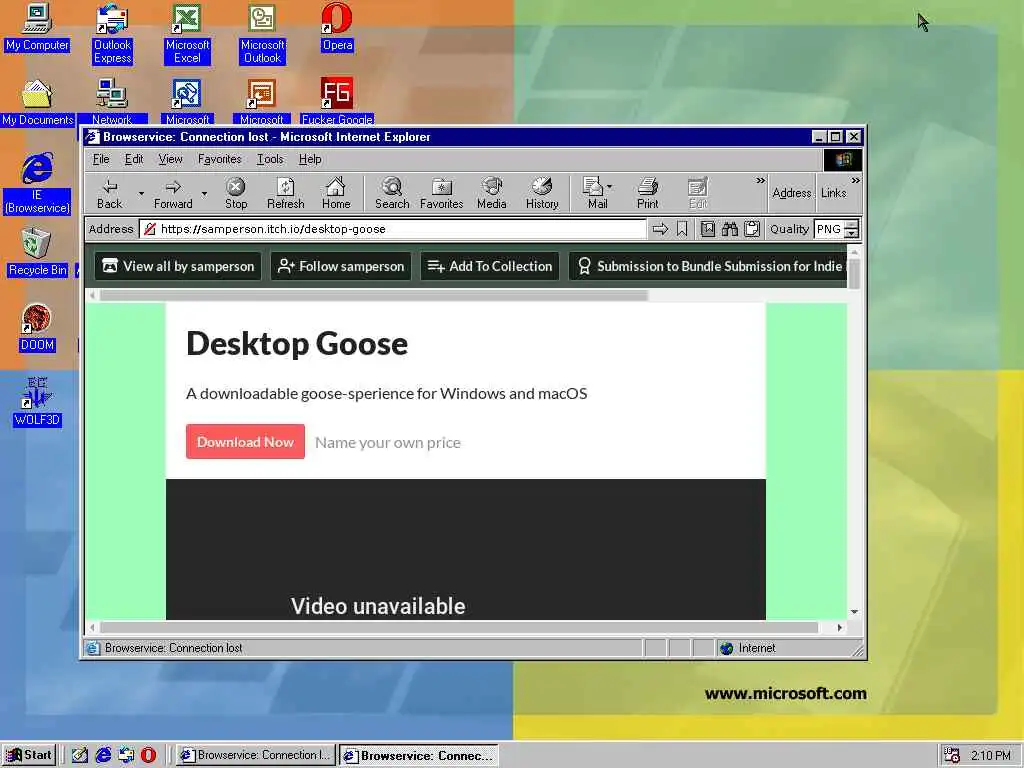Select the My Documents desktop icon

coord(37,103)
